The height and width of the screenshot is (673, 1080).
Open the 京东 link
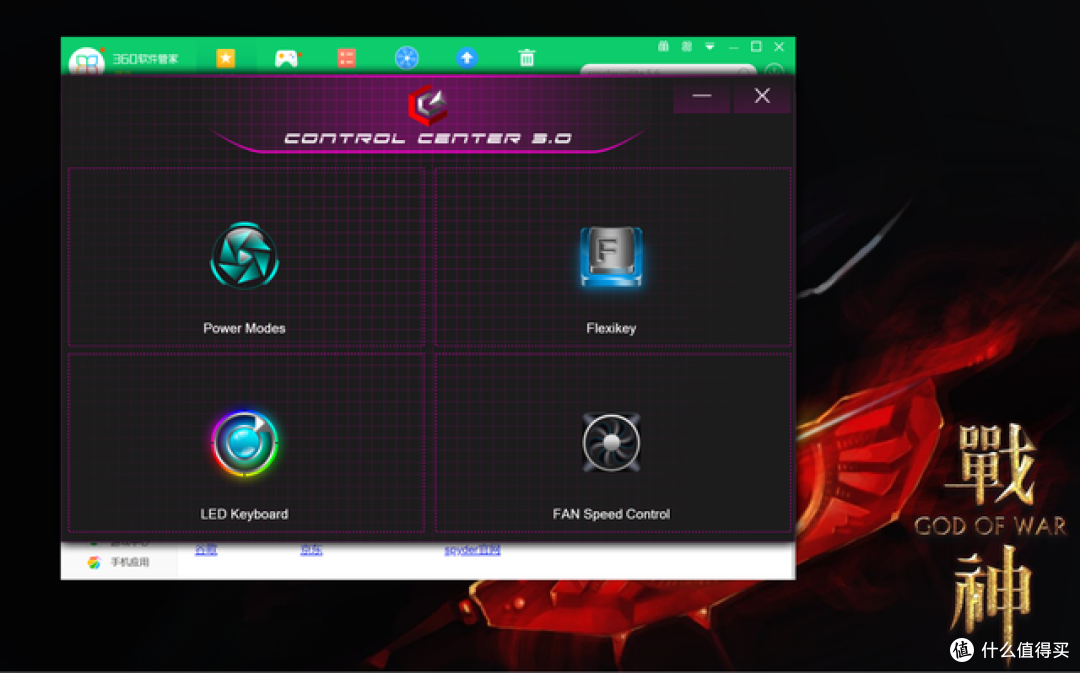click(x=311, y=550)
